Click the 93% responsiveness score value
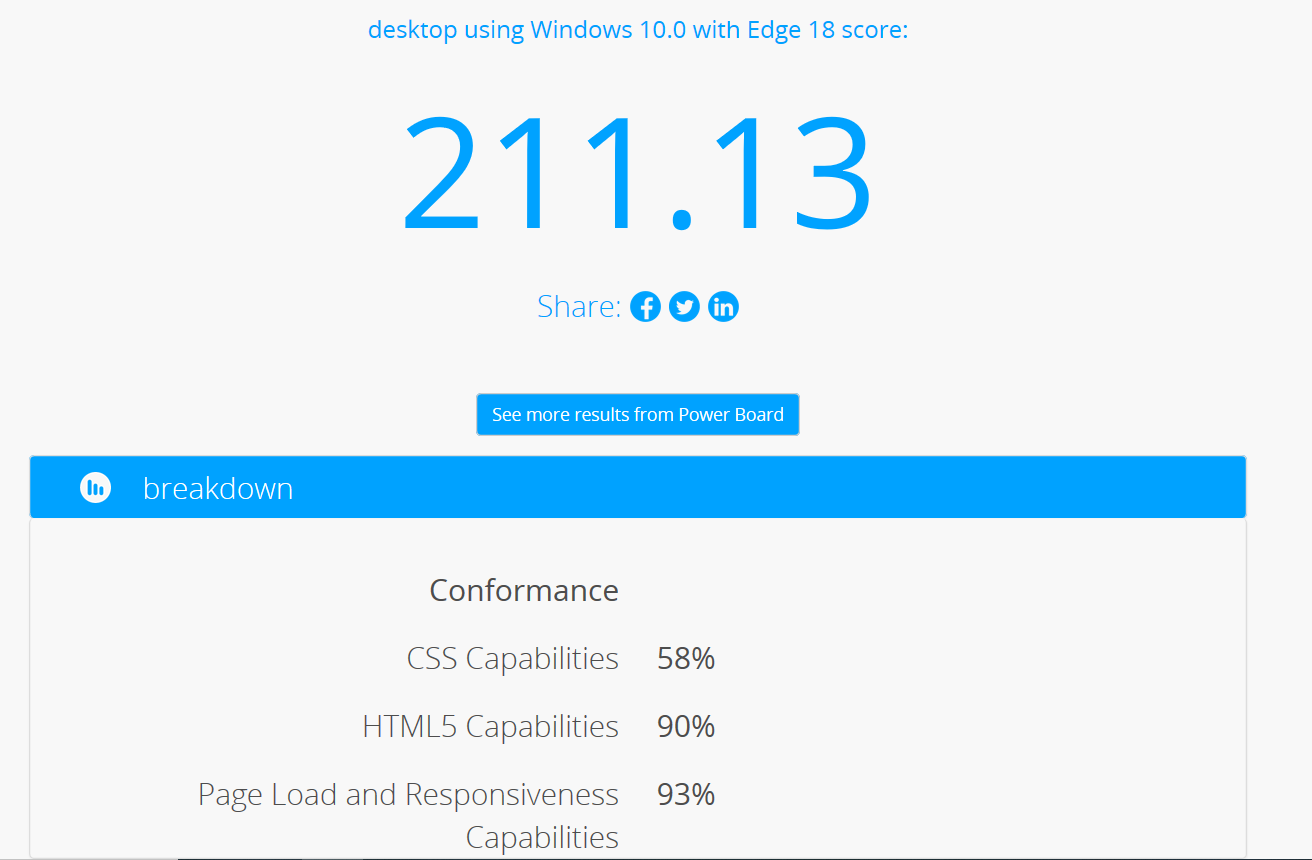Image resolution: width=1312 pixels, height=860 pixels. [x=686, y=794]
